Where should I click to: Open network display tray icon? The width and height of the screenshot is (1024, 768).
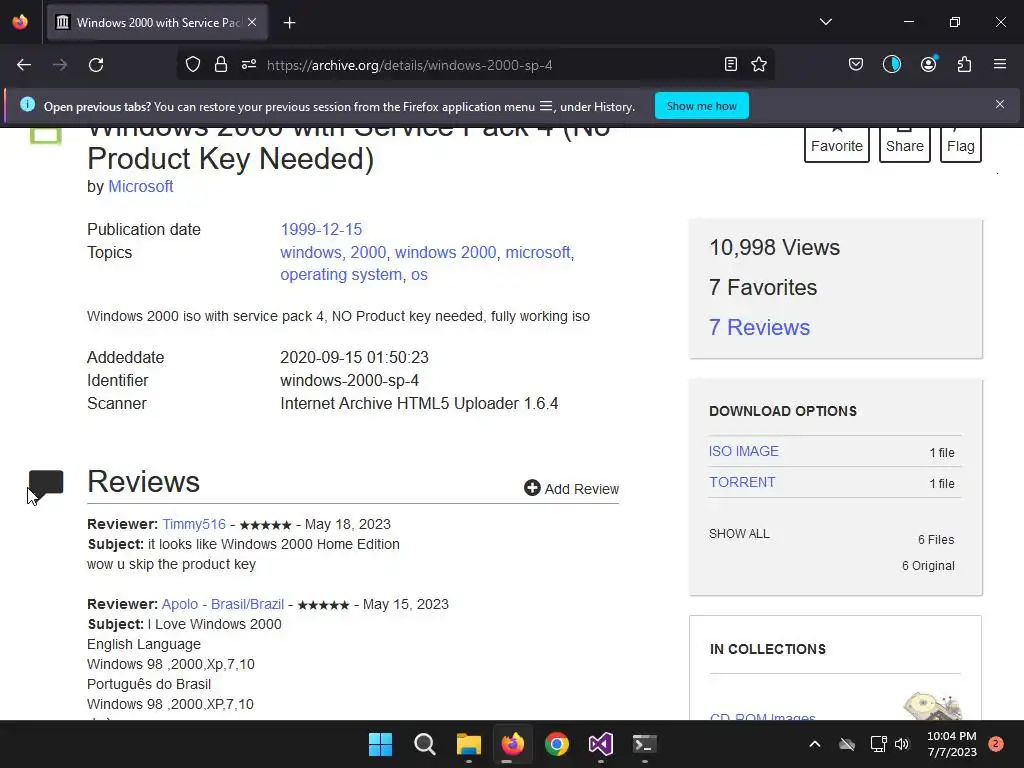pyautogui.click(x=878, y=744)
